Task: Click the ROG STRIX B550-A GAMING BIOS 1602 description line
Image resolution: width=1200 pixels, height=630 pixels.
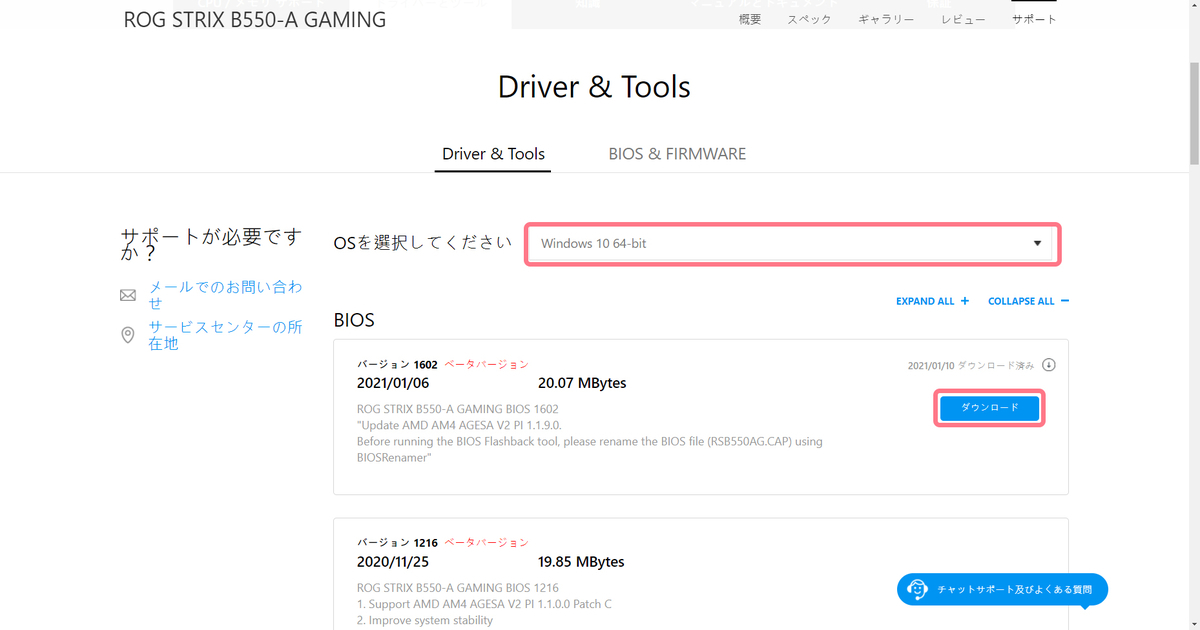Action: (458, 409)
